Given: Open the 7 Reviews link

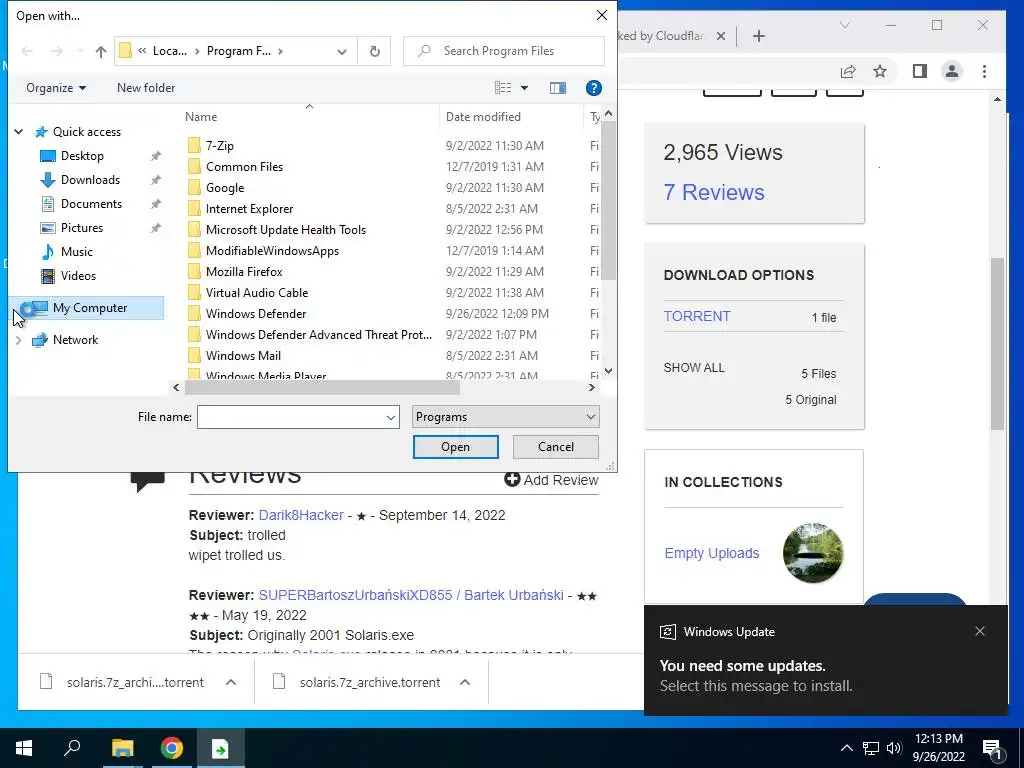Looking at the screenshot, I should pos(713,192).
